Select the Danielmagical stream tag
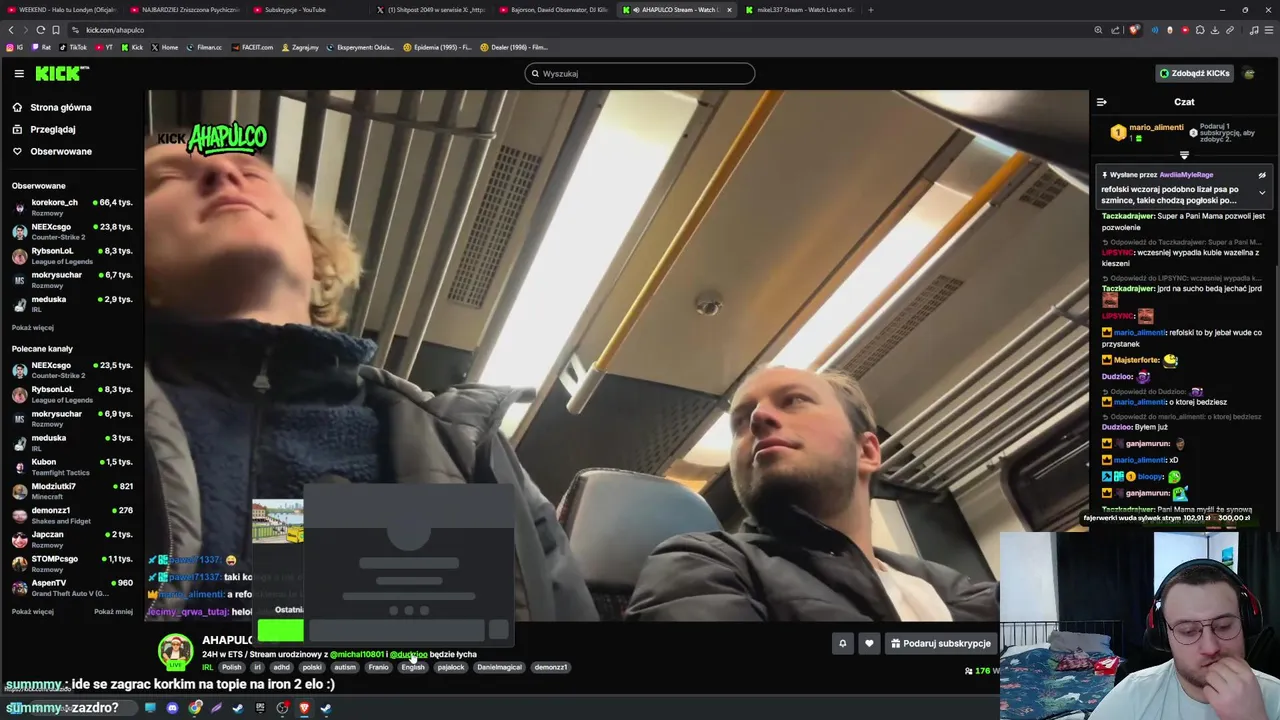This screenshot has width=1280, height=720. click(499, 667)
